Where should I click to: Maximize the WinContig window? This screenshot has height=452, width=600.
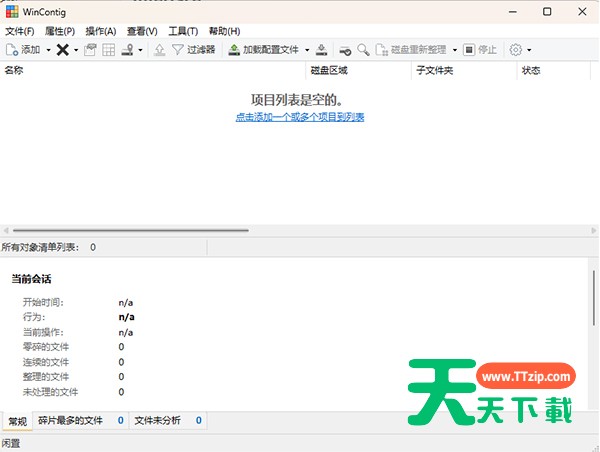(x=547, y=12)
